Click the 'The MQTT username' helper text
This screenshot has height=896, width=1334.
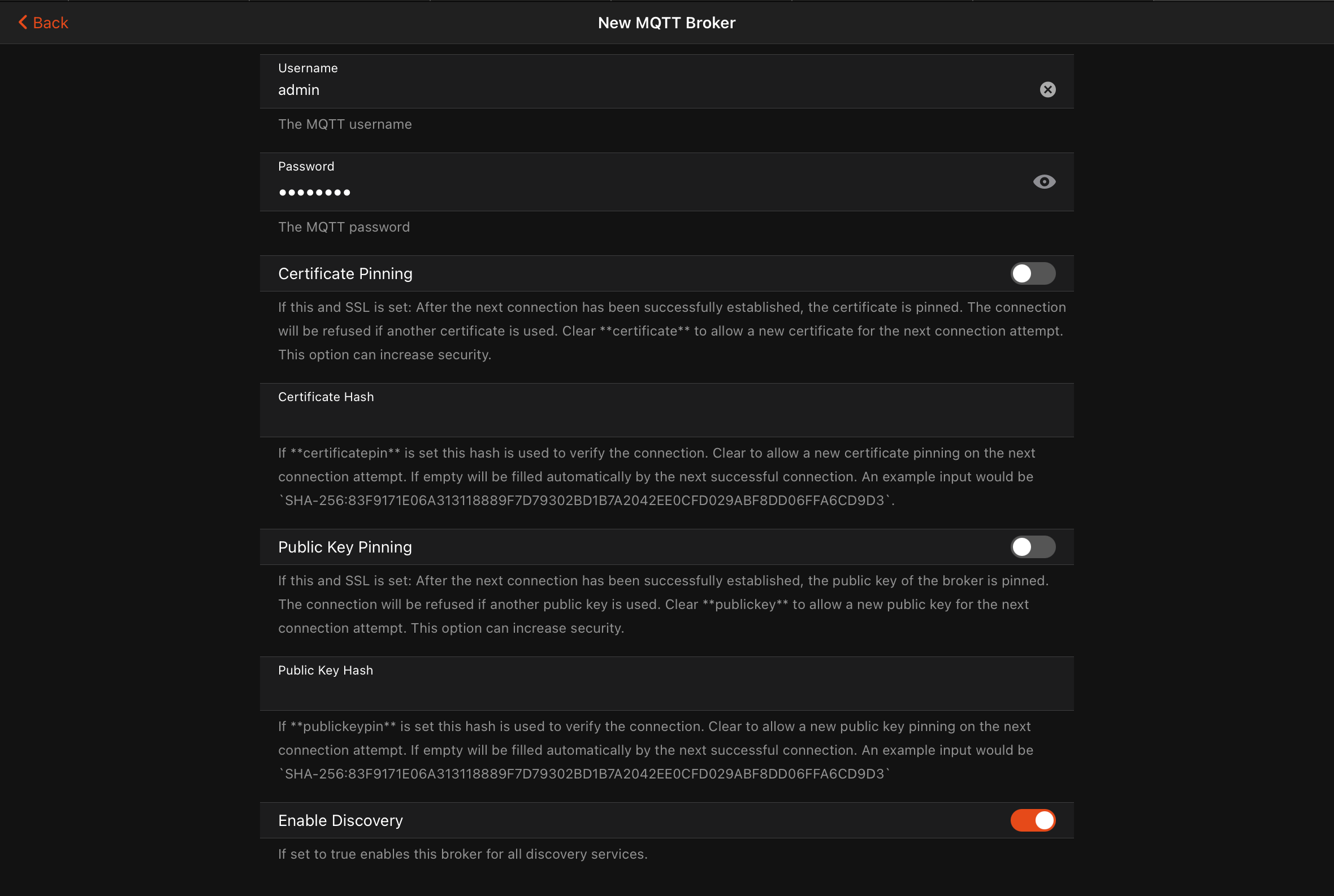345,124
